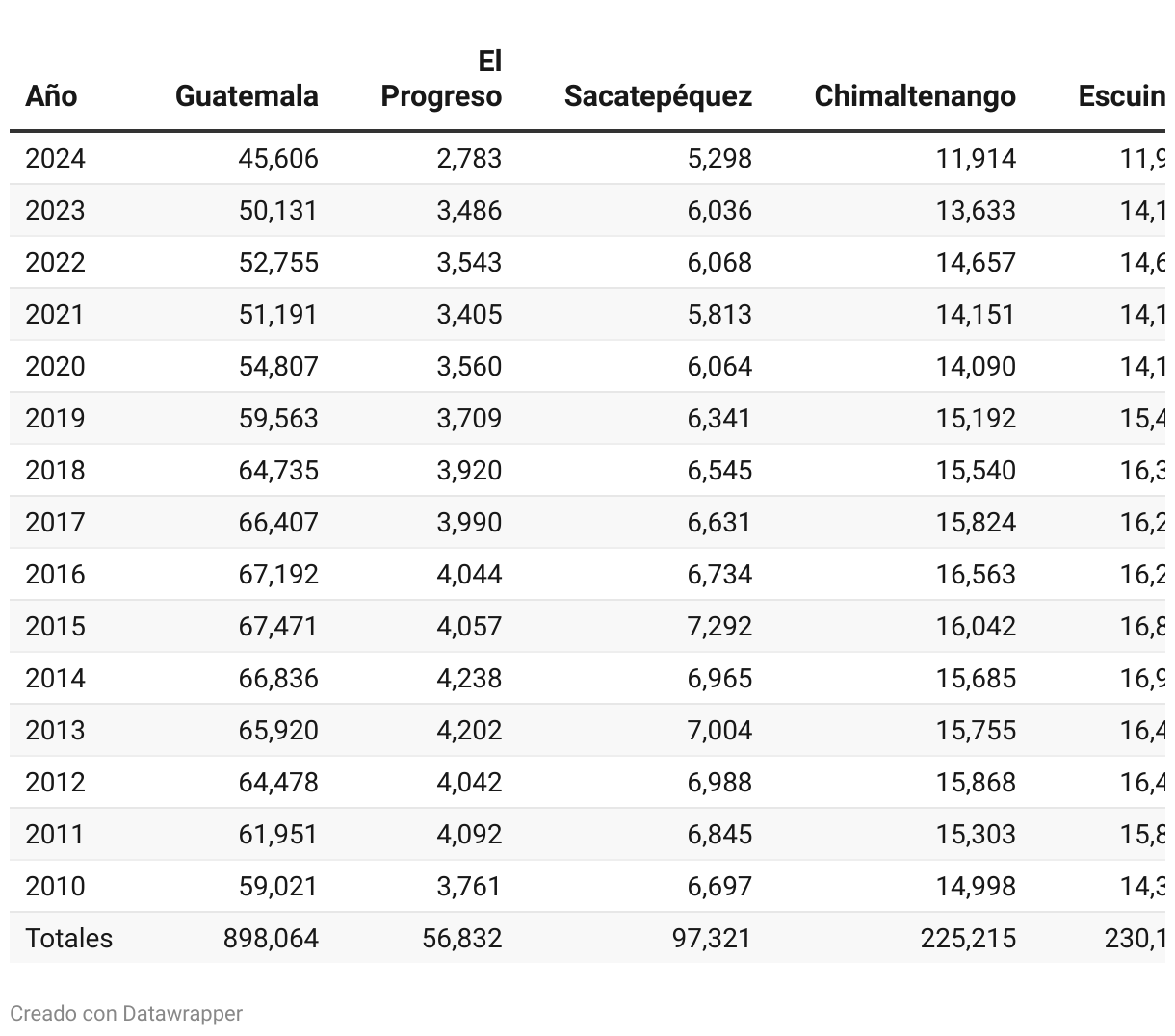This screenshot has height=1036, width=1175.
Task: Select the 2010 year row label
Action: [55, 886]
